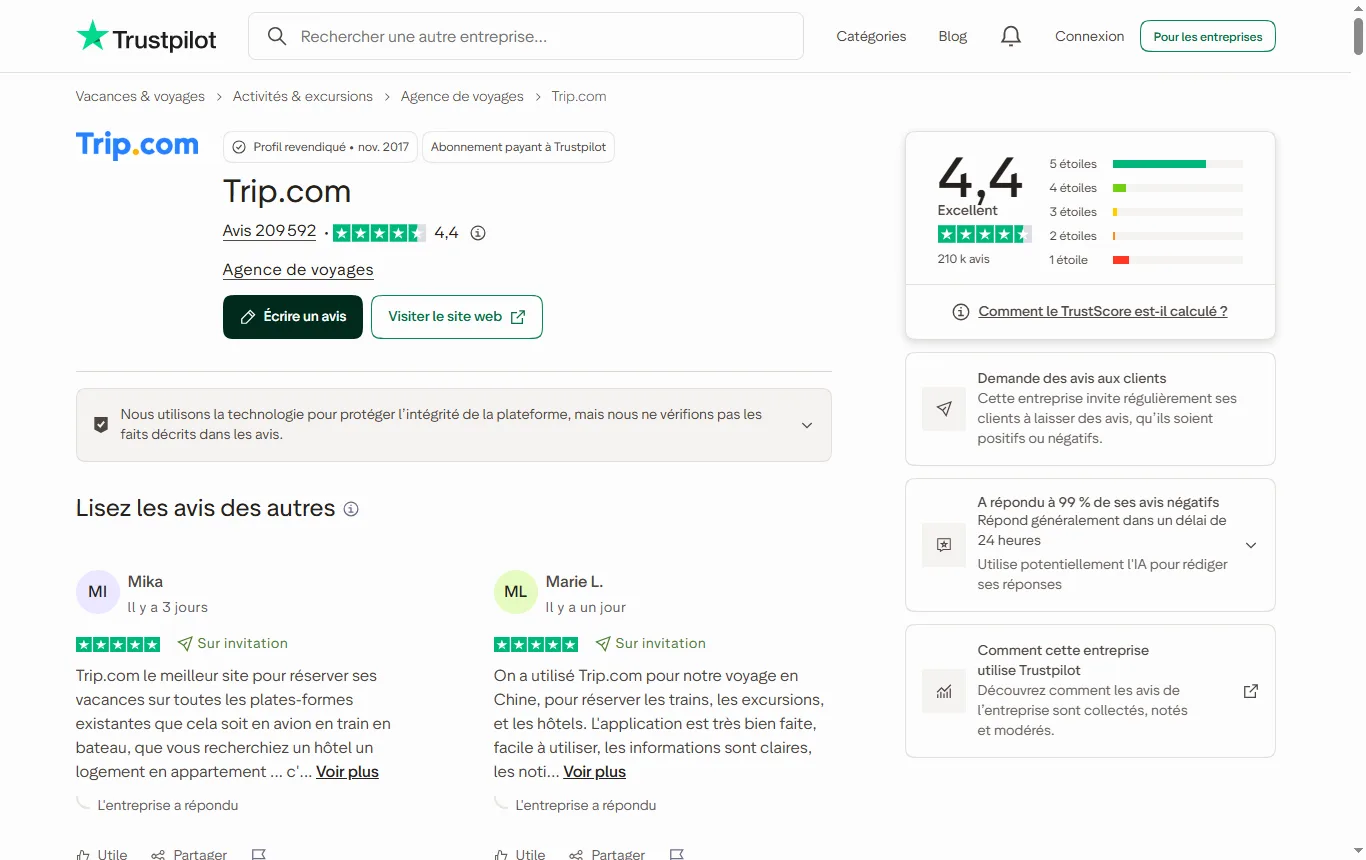Click the search magnifier icon
Screen dimensions: 1366x860
277,36
